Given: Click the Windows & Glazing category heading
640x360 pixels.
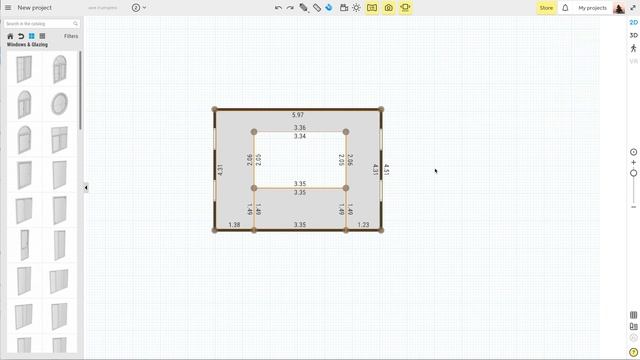Looking at the screenshot, I should (27, 44).
